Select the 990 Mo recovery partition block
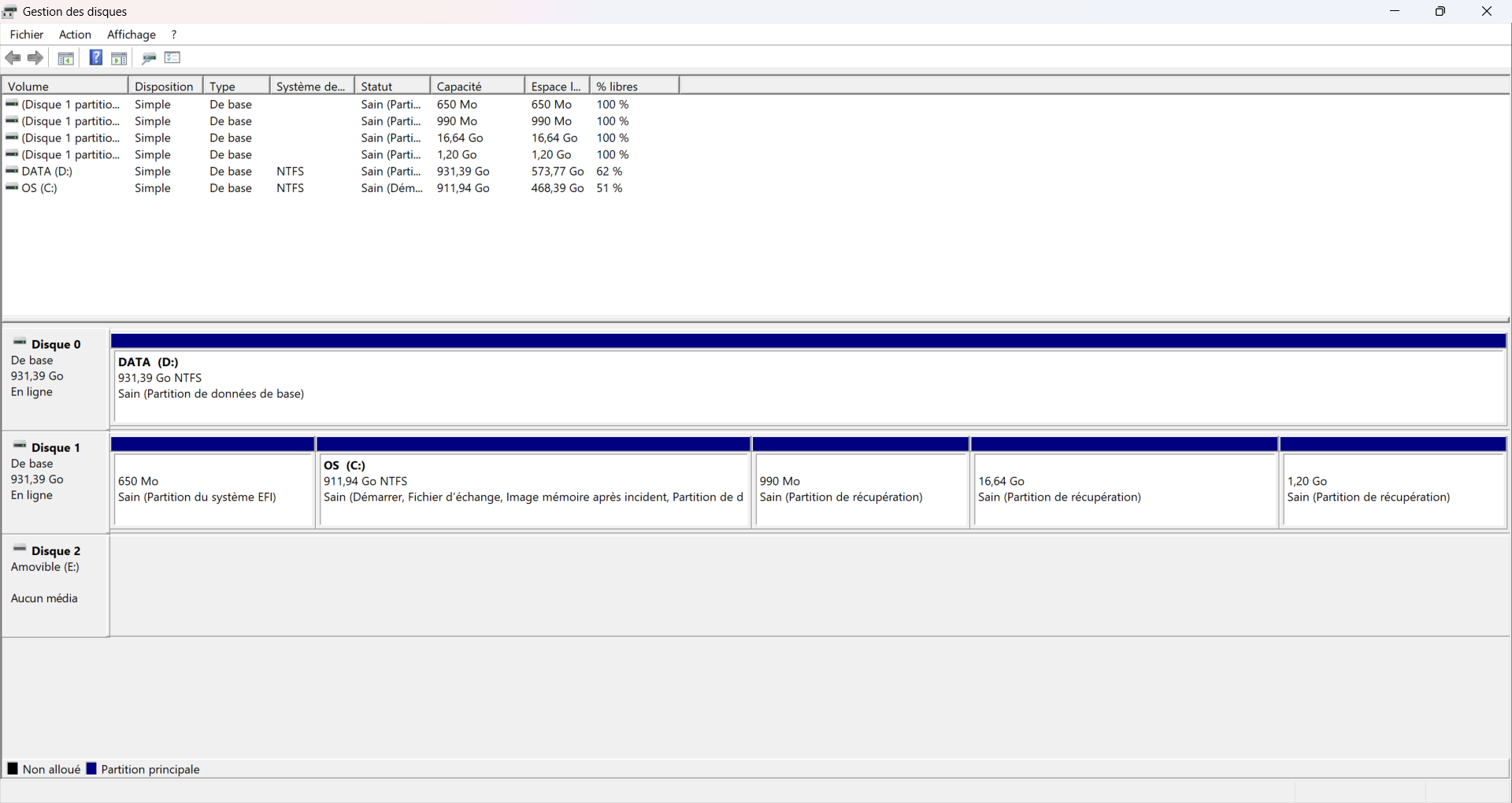This screenshot has width=1512, height=803. tap(861, 482)
